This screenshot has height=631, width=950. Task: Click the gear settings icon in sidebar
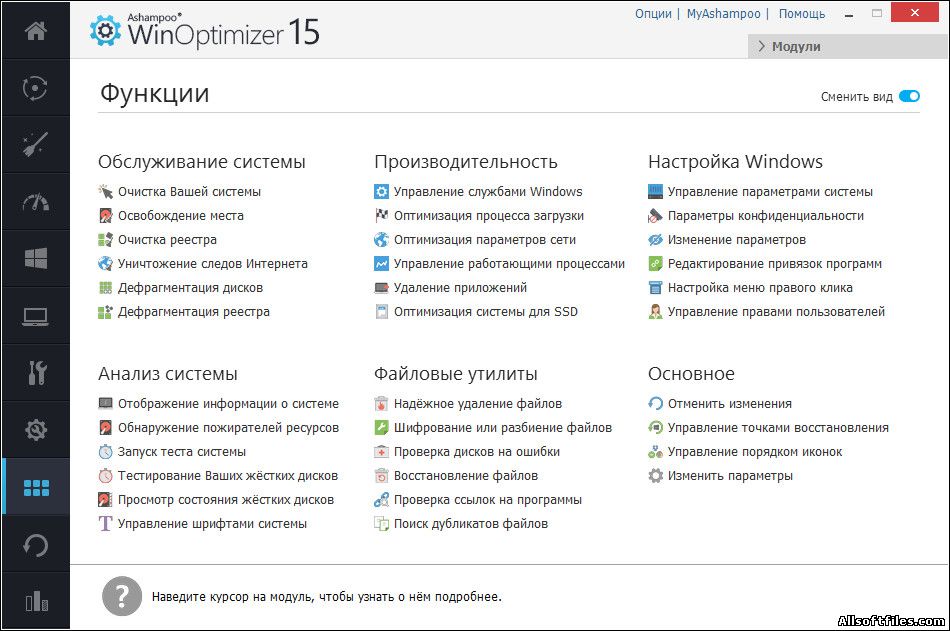point(36,430)
